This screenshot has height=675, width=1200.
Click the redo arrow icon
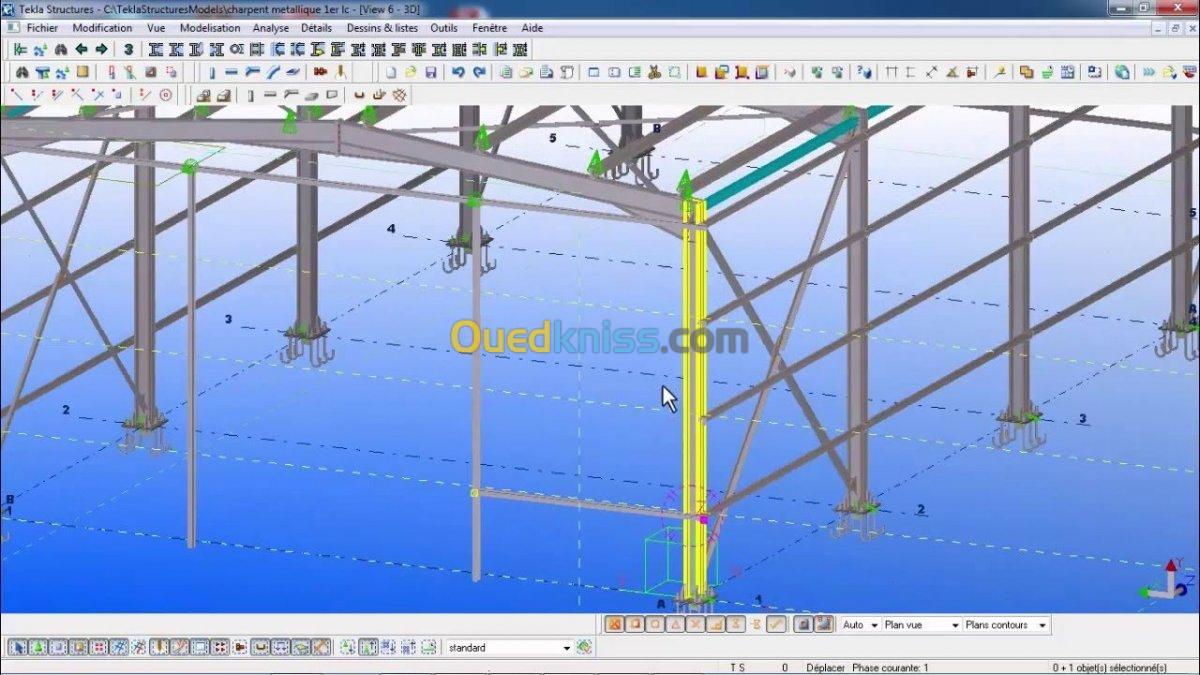pyautogui.click(x=479, y=72)
